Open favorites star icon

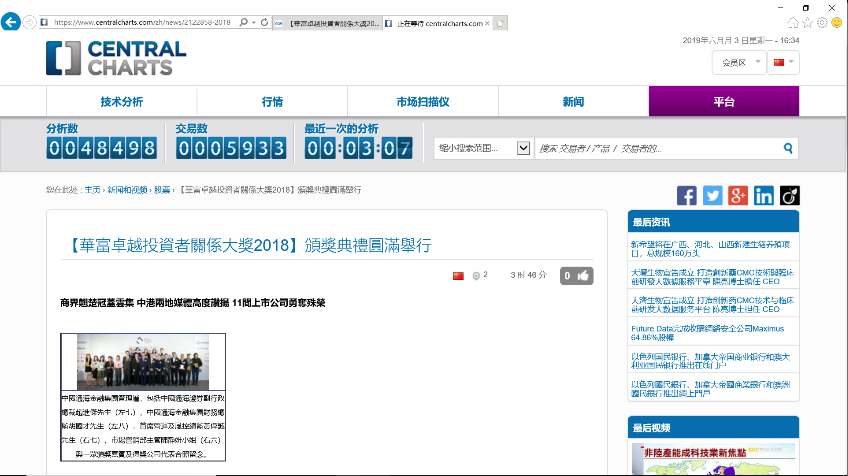[x=807, y=23]
